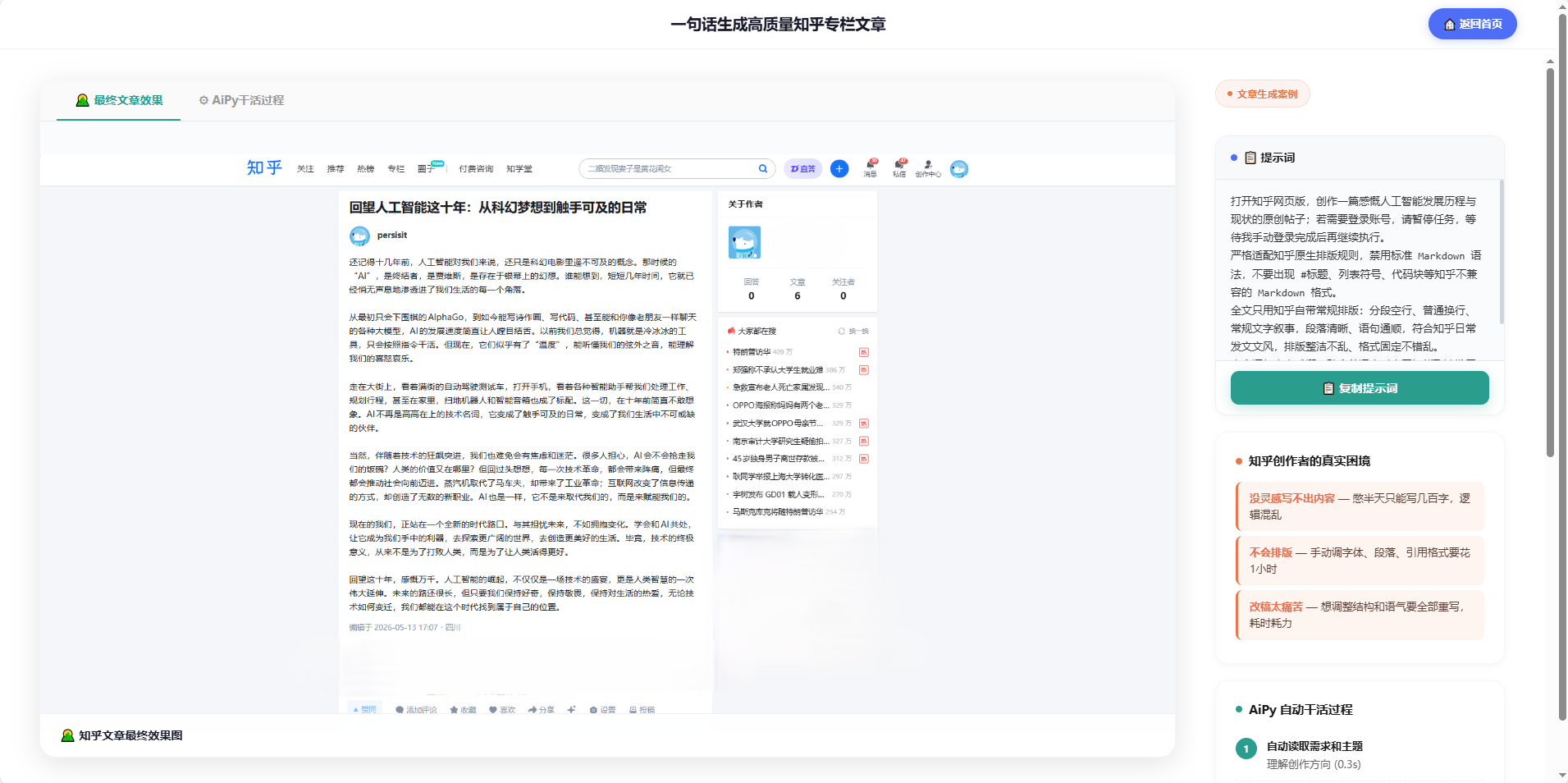This screenshot has height=783, width=1568.
Task: Click the 知乎 logo
Action: [264, 168]
